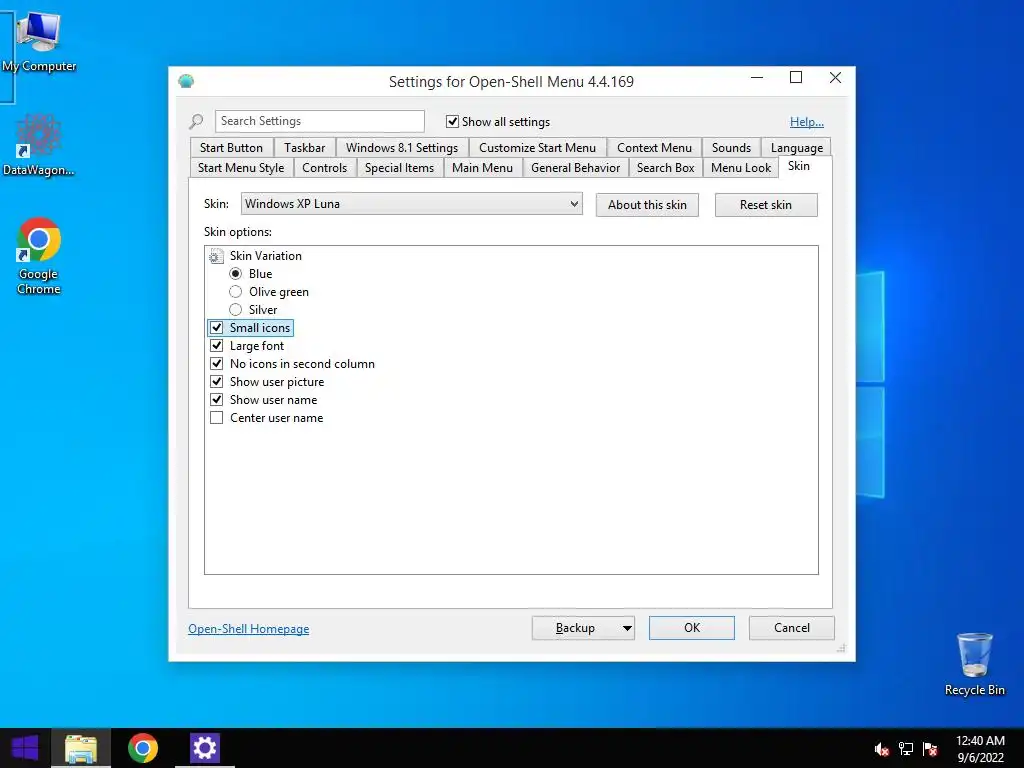Click the About this skin button
Image resolution: width=1024 pixels, height=768 pixels.
647,205
